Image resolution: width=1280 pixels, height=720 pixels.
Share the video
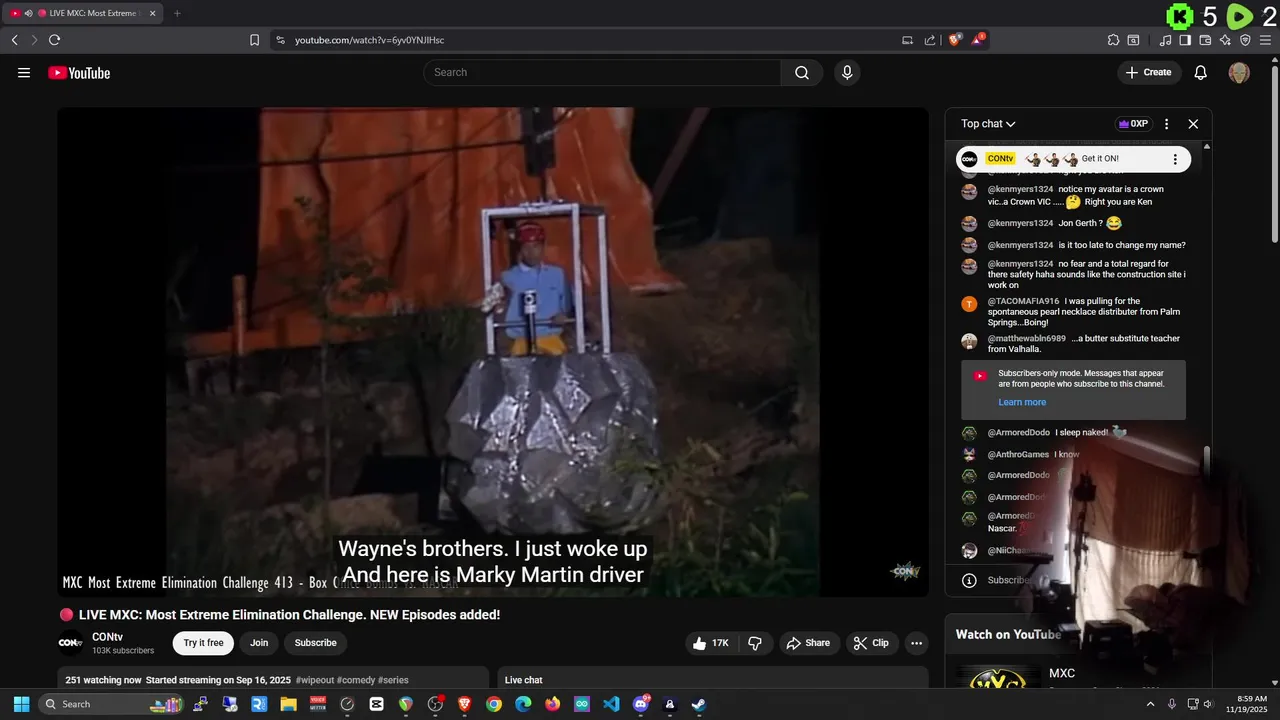(x=808, y=643)
